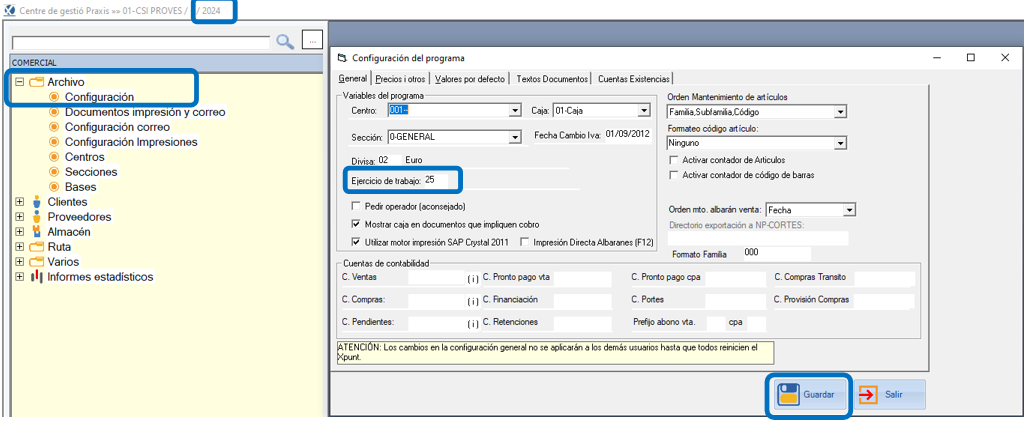The width and height of the screenshot is (1030, 425).
Task: Open Orden Mantenimiento de artículos dropdown
Action: 840,112
